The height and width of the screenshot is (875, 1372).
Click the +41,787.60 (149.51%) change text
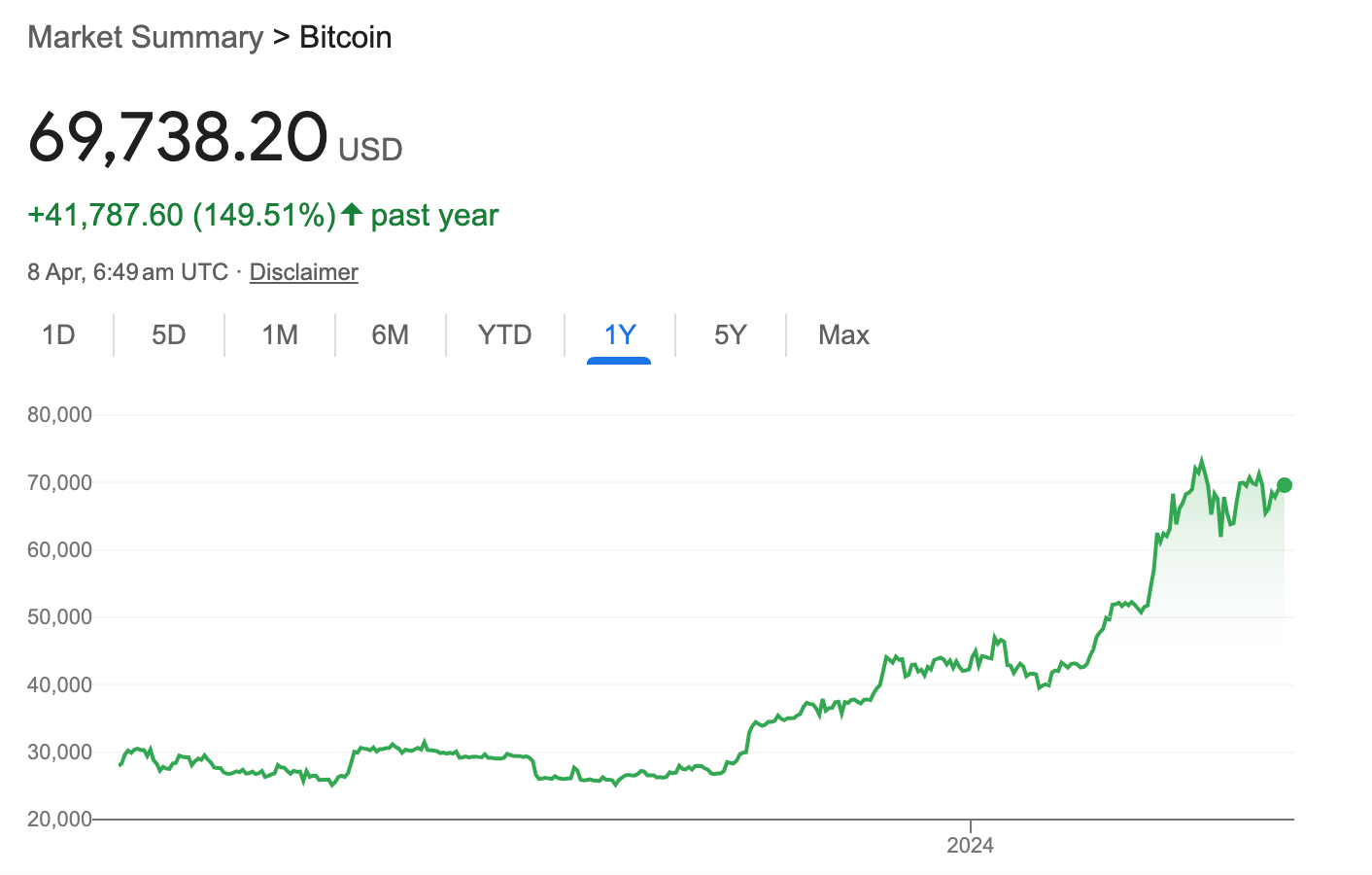coord(182,215)
